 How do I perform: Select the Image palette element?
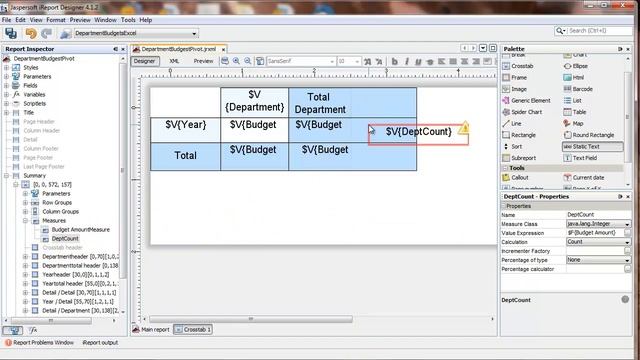[x=515, y=89]
